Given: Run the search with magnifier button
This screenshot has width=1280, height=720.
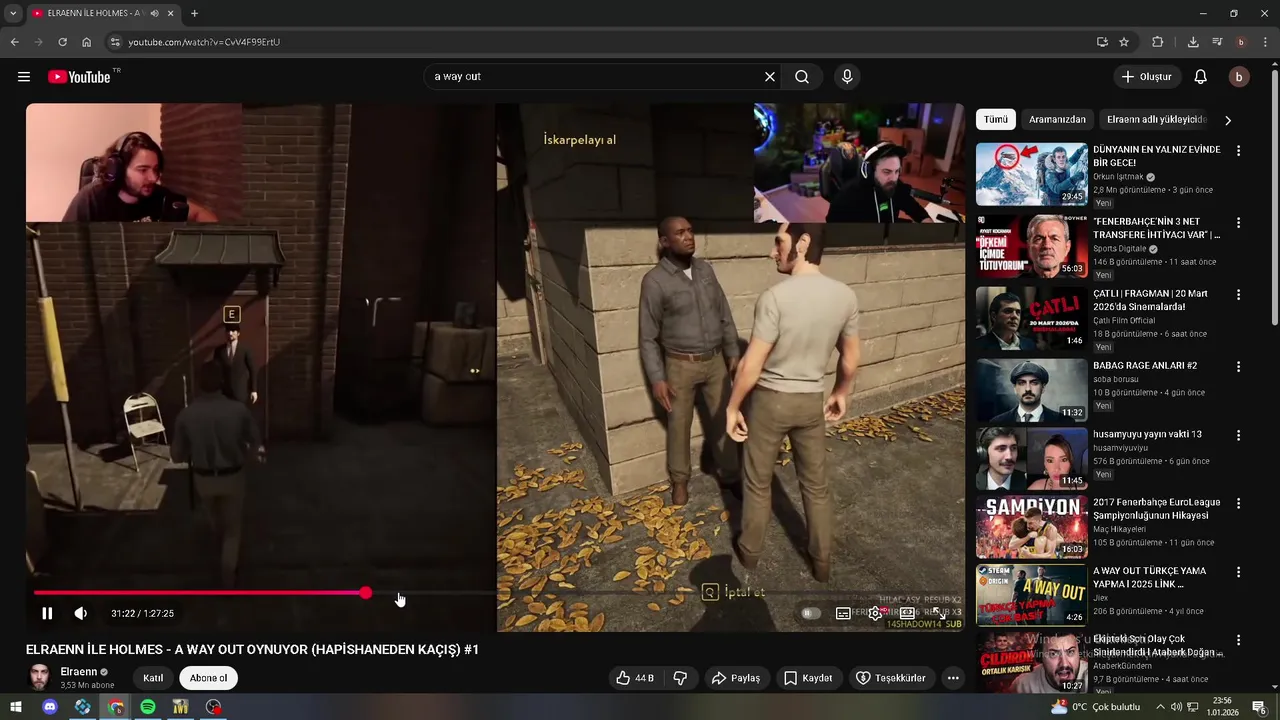Looking at the screenshot, I should (802, 77).
